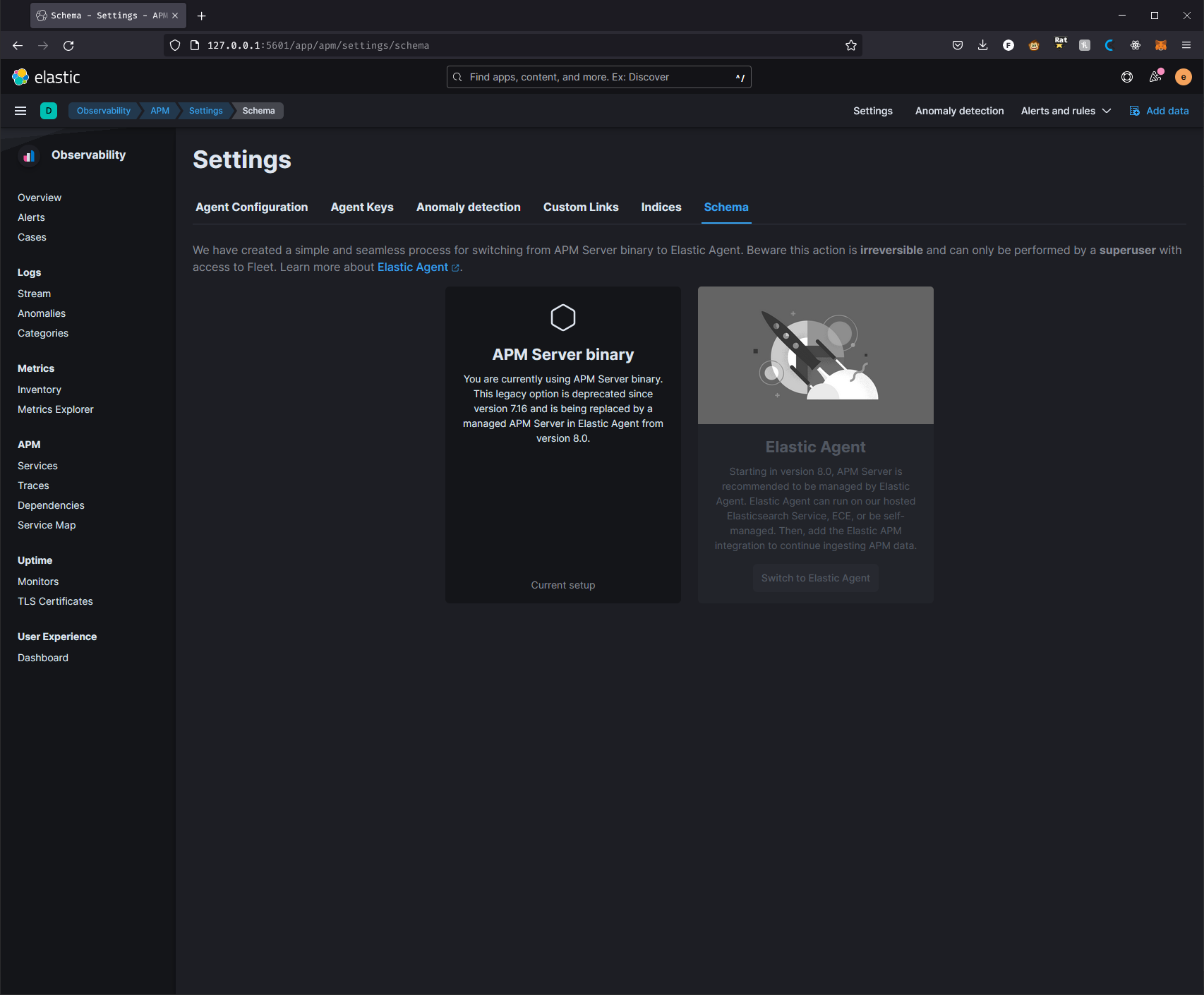Open Overview in the sidebar
The image size is (1204, 995).
(40, 198)
